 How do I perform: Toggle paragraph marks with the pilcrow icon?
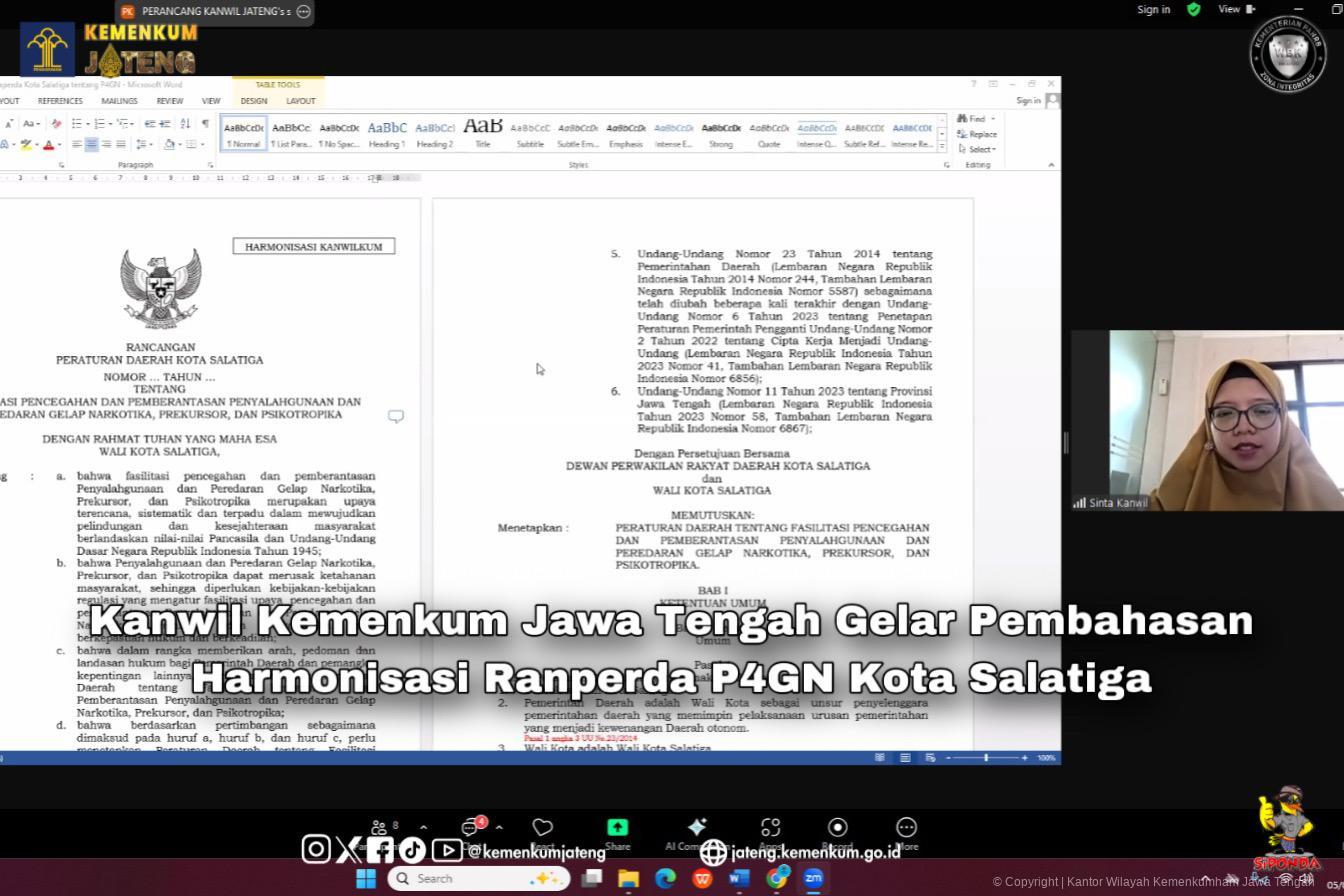pos(205,123)
